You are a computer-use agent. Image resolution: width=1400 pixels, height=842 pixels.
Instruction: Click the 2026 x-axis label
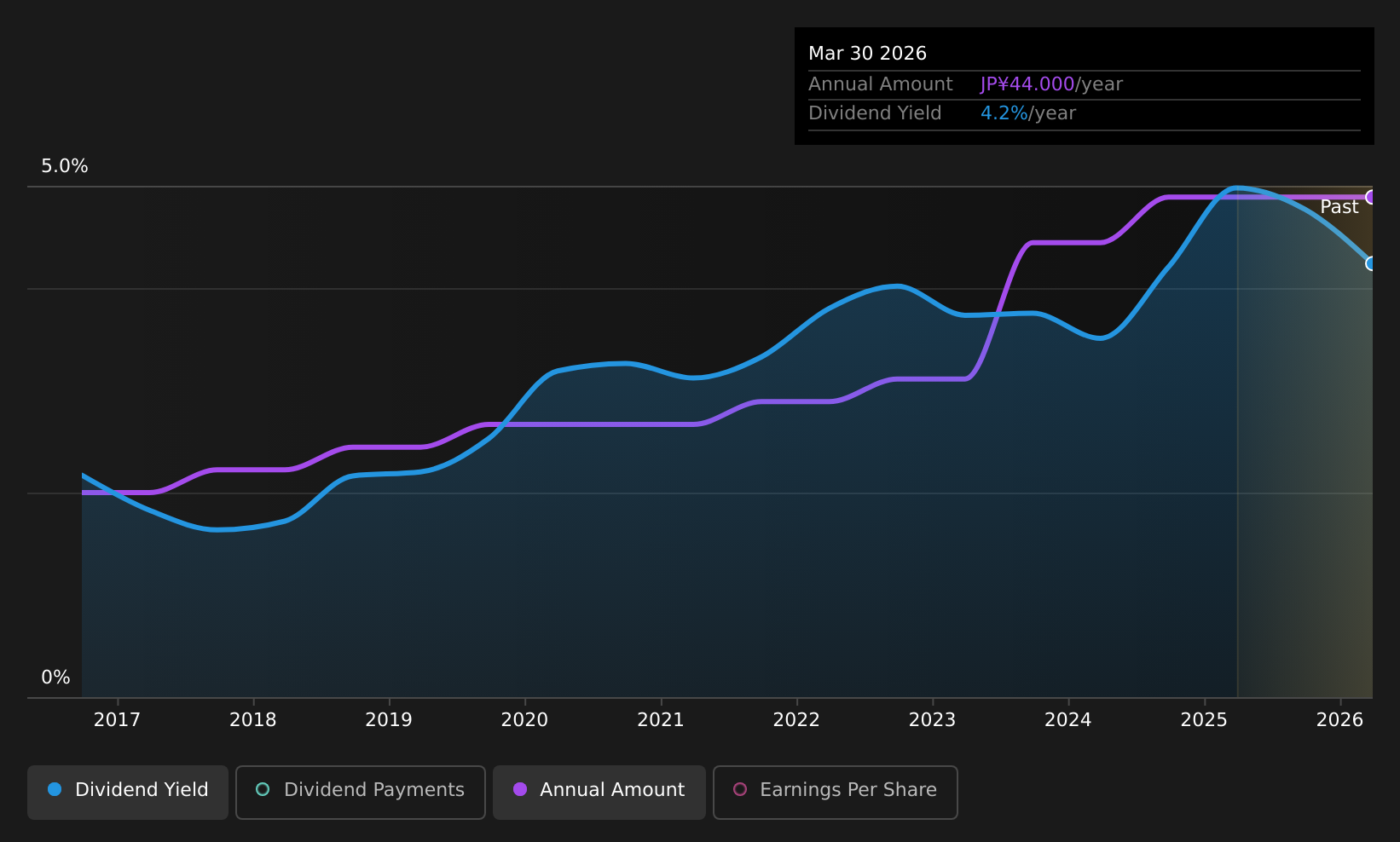point(1340,720)
